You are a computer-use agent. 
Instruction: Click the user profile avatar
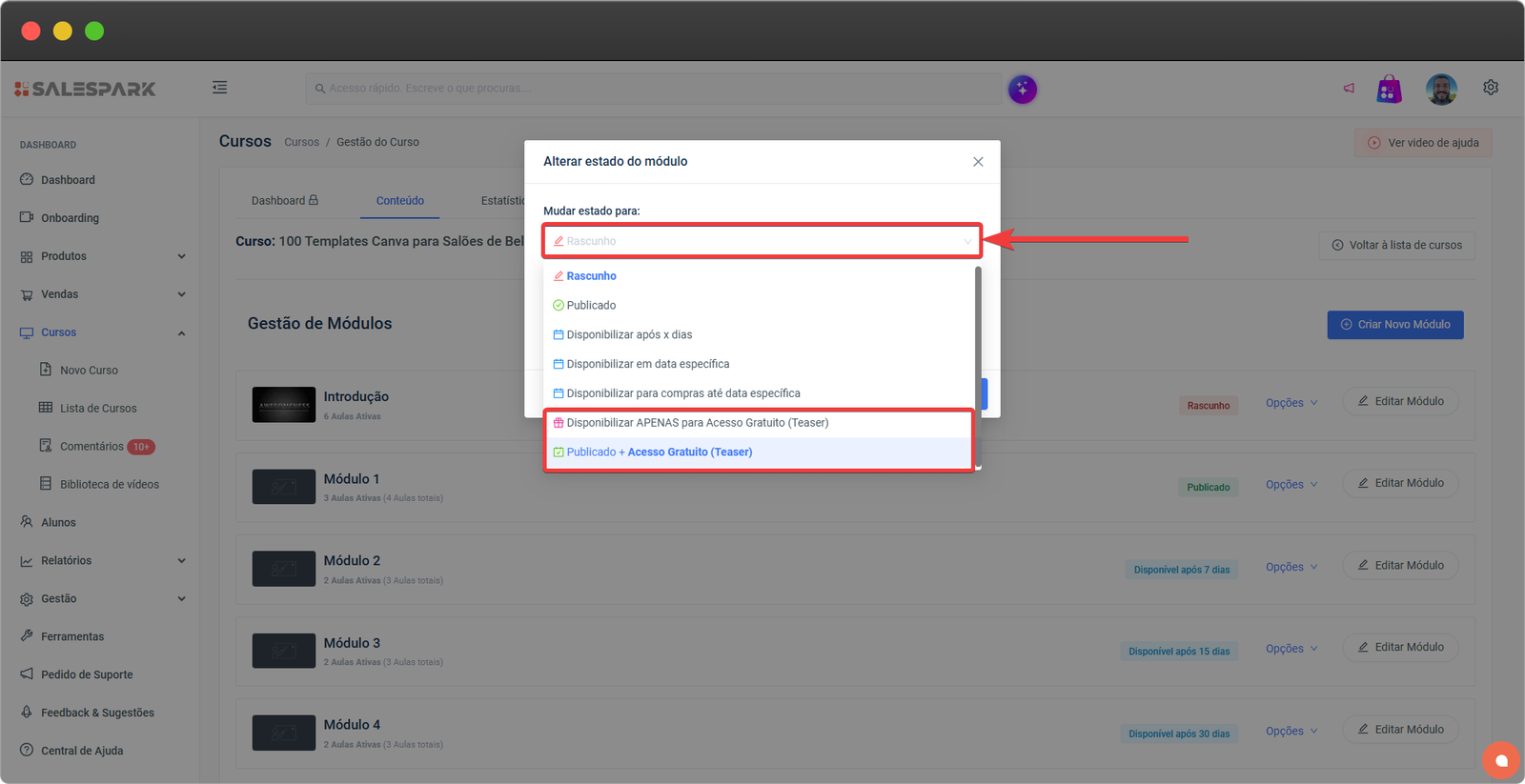click(x=1441, y=89)
